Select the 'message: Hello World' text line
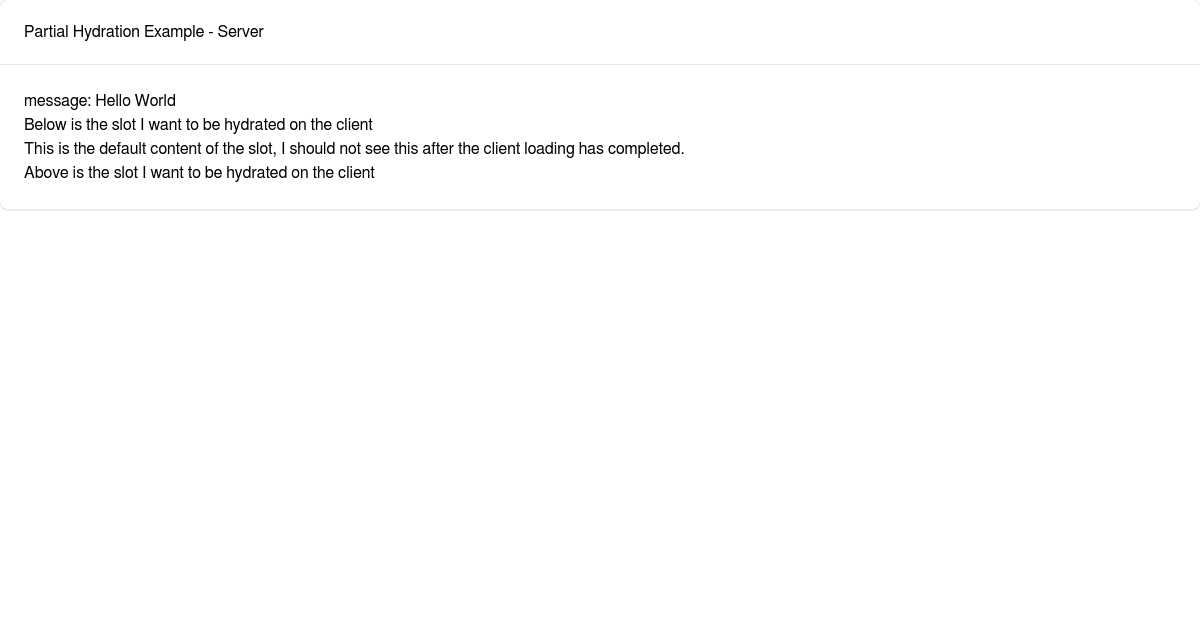The height and width of the screenshot is (630, 1200). click(100, 101)
